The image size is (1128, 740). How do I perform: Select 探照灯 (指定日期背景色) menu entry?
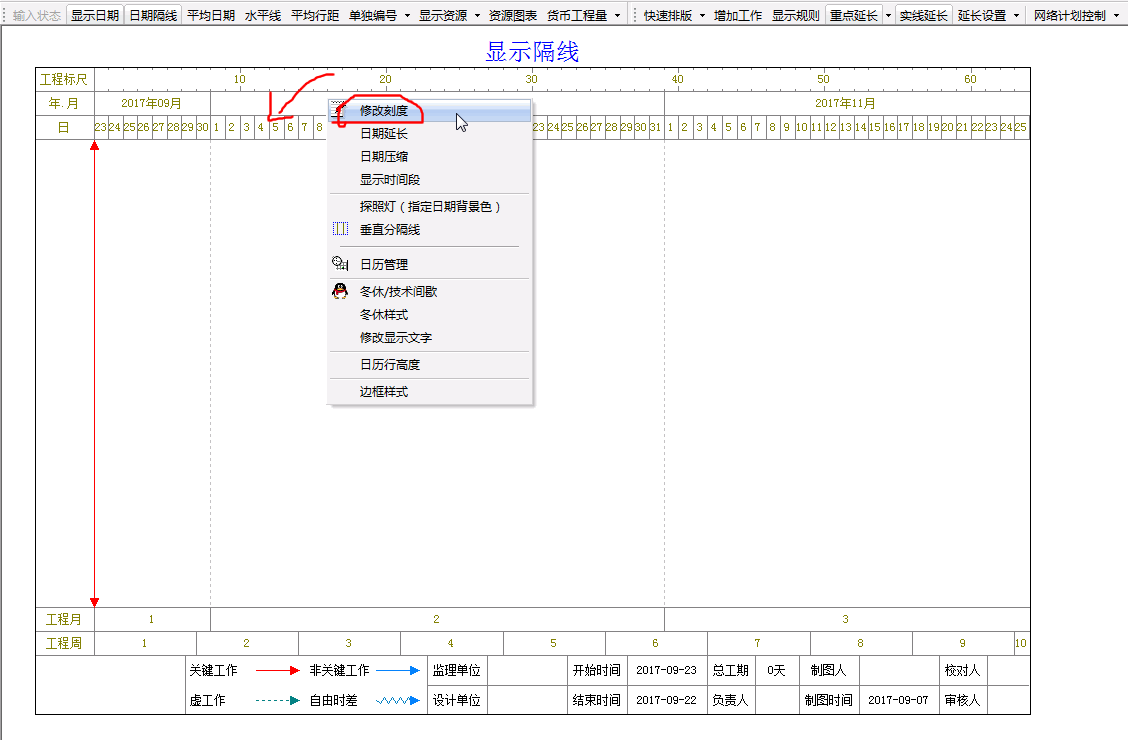point(430,206)
